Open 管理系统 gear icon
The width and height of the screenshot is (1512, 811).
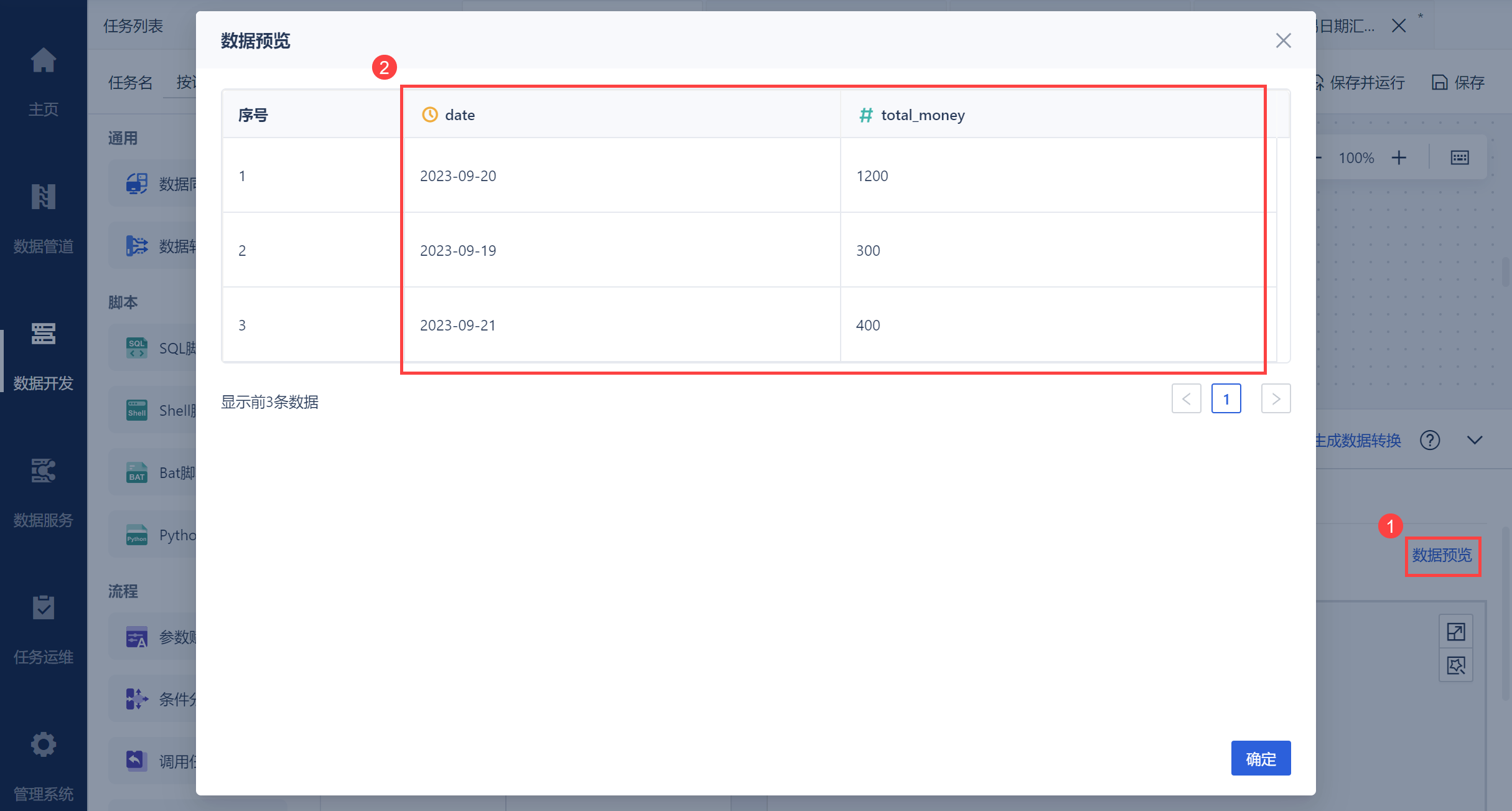tap(43, 744)
